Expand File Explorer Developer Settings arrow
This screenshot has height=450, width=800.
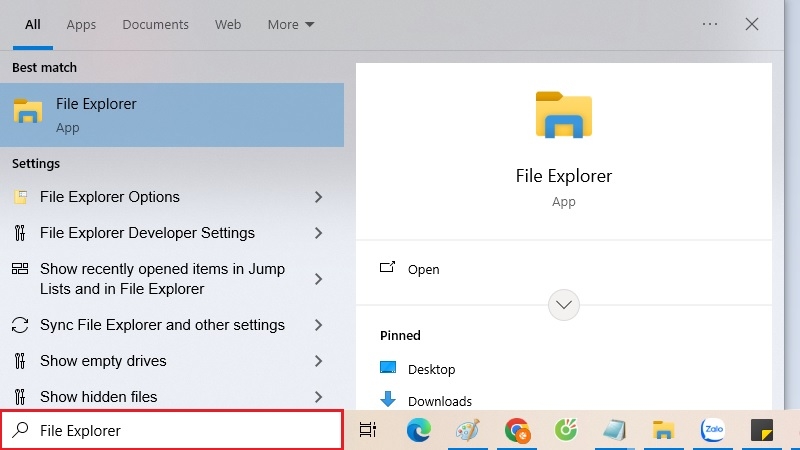pos(318,233)
